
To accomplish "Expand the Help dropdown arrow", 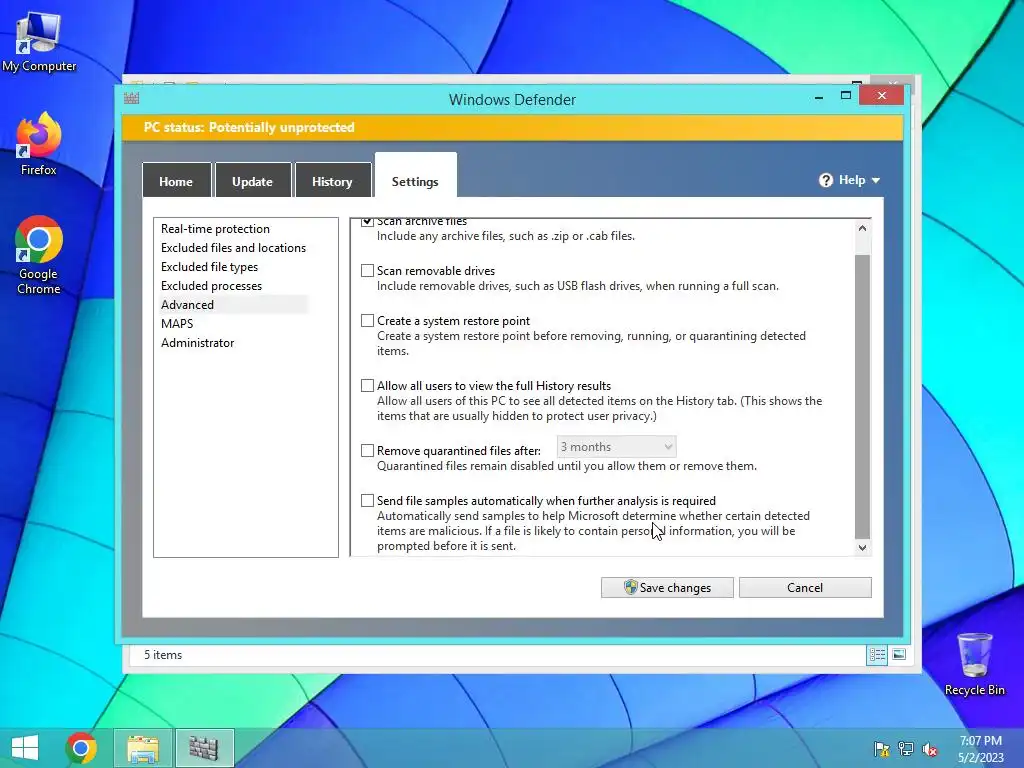I will [876, 181].
